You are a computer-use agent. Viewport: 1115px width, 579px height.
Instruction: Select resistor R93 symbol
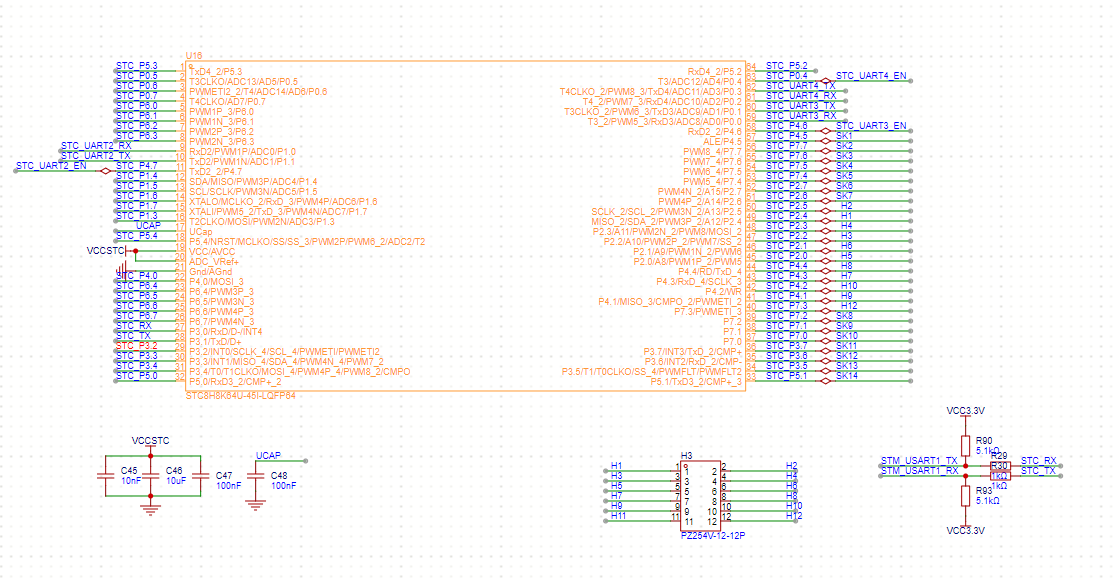click(x=965, y=494)
